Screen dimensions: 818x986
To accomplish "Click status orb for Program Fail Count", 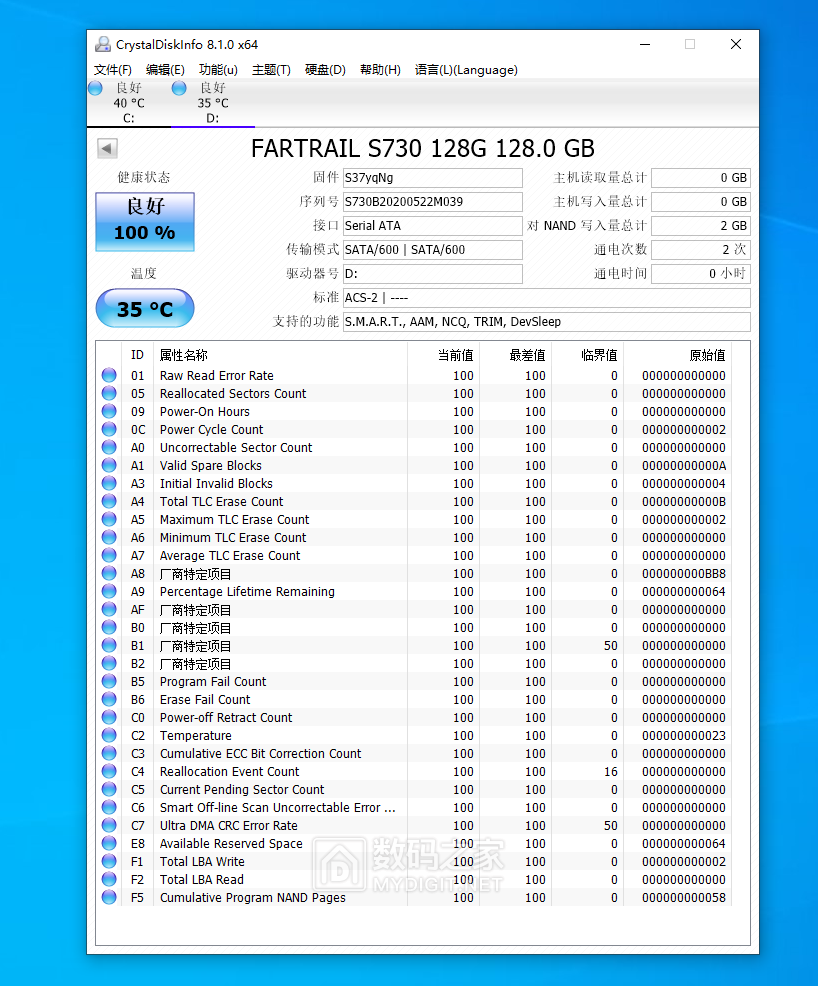I will point(109,682).
